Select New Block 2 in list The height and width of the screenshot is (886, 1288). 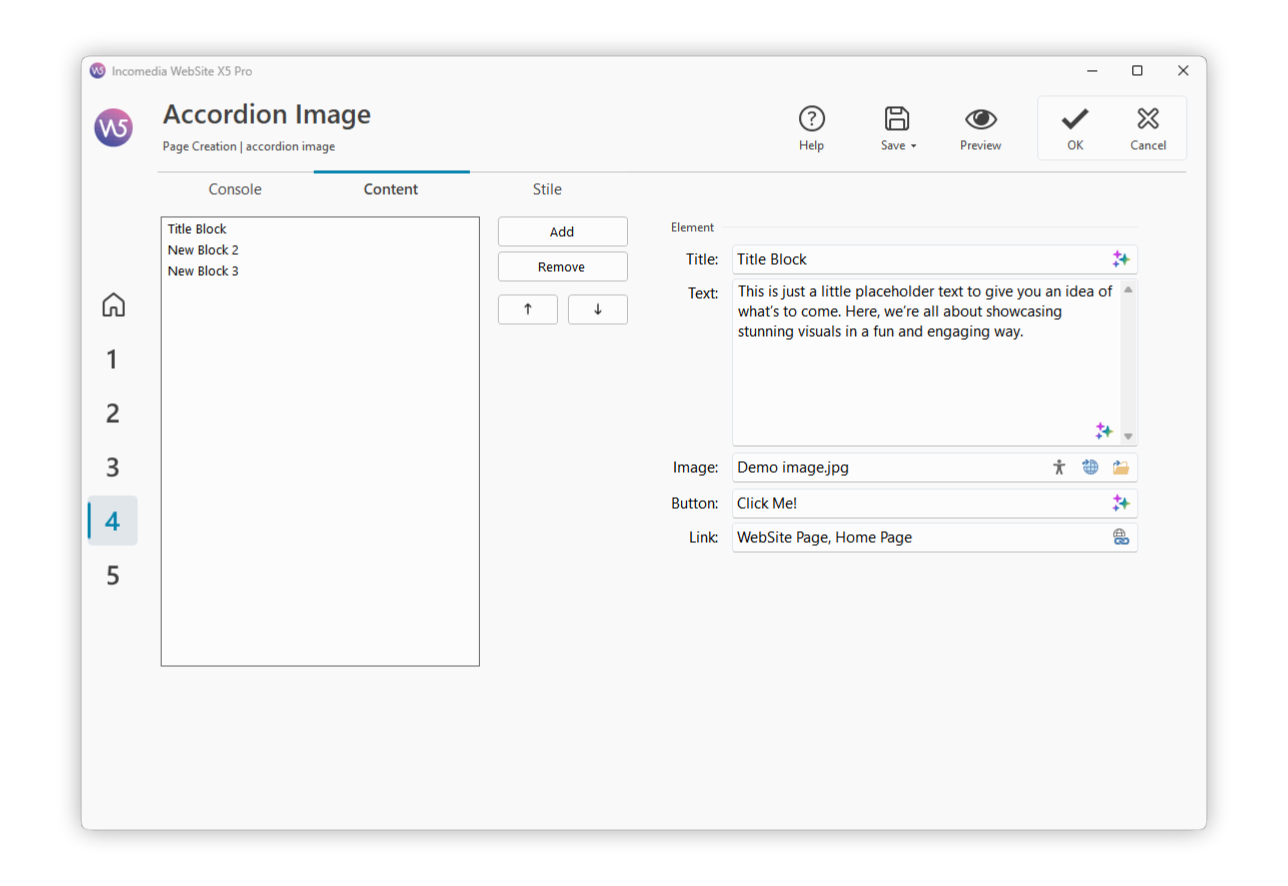(x=203, y=250)
